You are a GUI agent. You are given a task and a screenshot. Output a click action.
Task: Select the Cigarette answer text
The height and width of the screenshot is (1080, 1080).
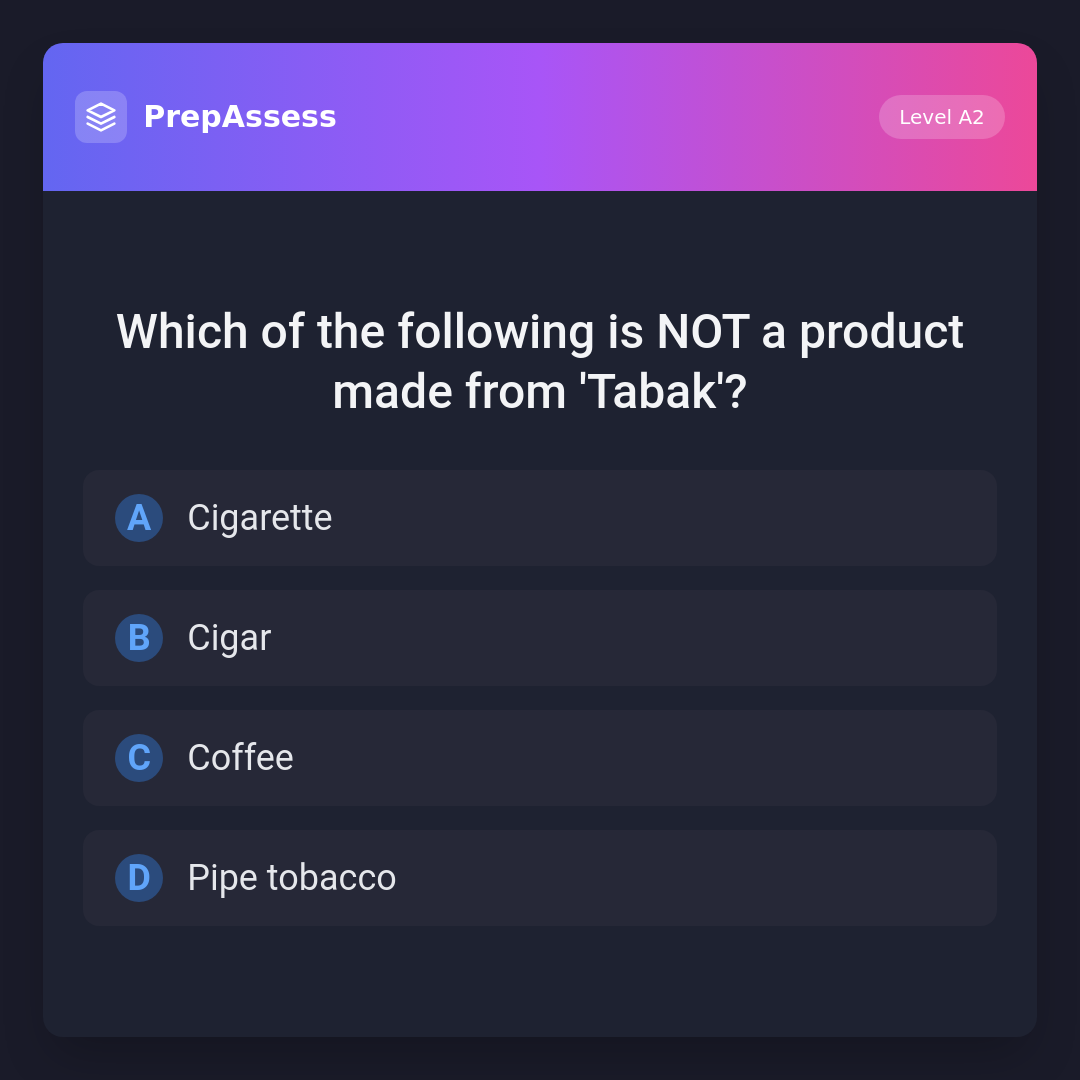pos(260,518)
